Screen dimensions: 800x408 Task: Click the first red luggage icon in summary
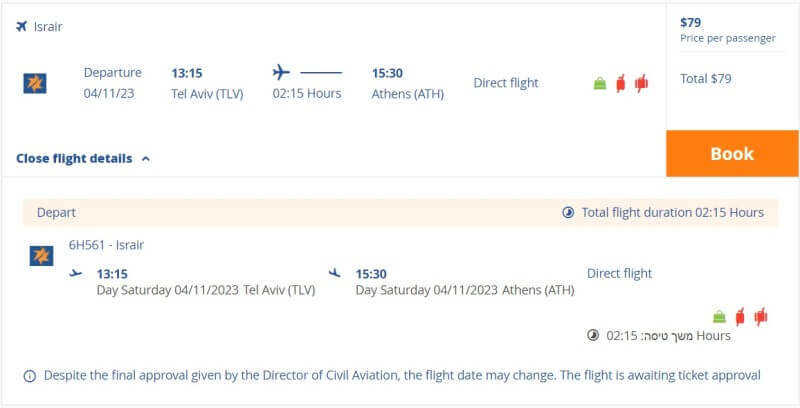(620, 83)
